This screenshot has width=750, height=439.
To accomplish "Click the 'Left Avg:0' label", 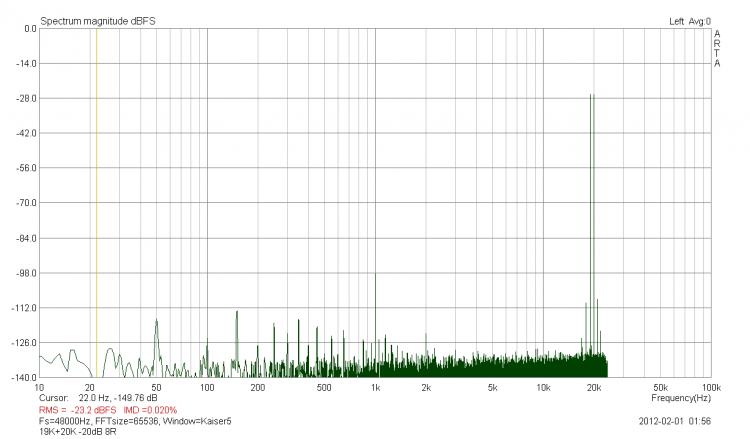I will (690, 22).
